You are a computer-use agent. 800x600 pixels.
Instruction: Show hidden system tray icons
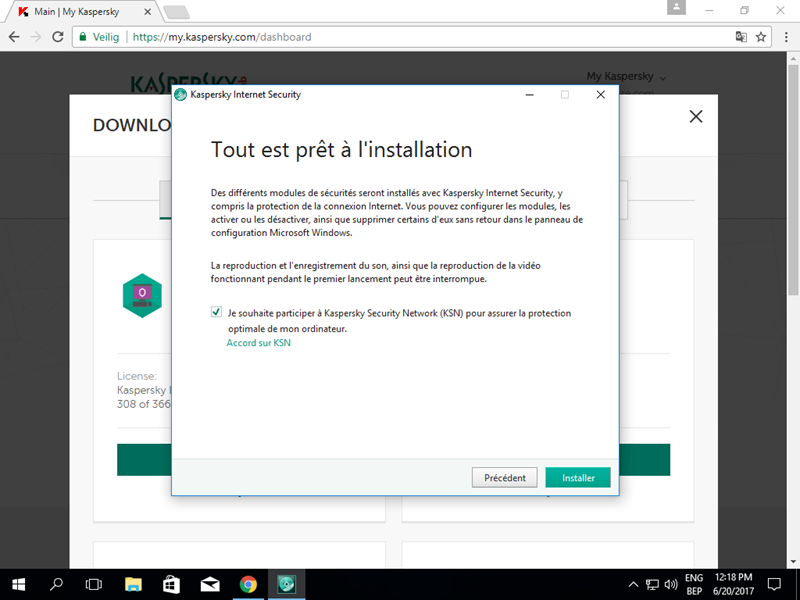tap(633, 584)
